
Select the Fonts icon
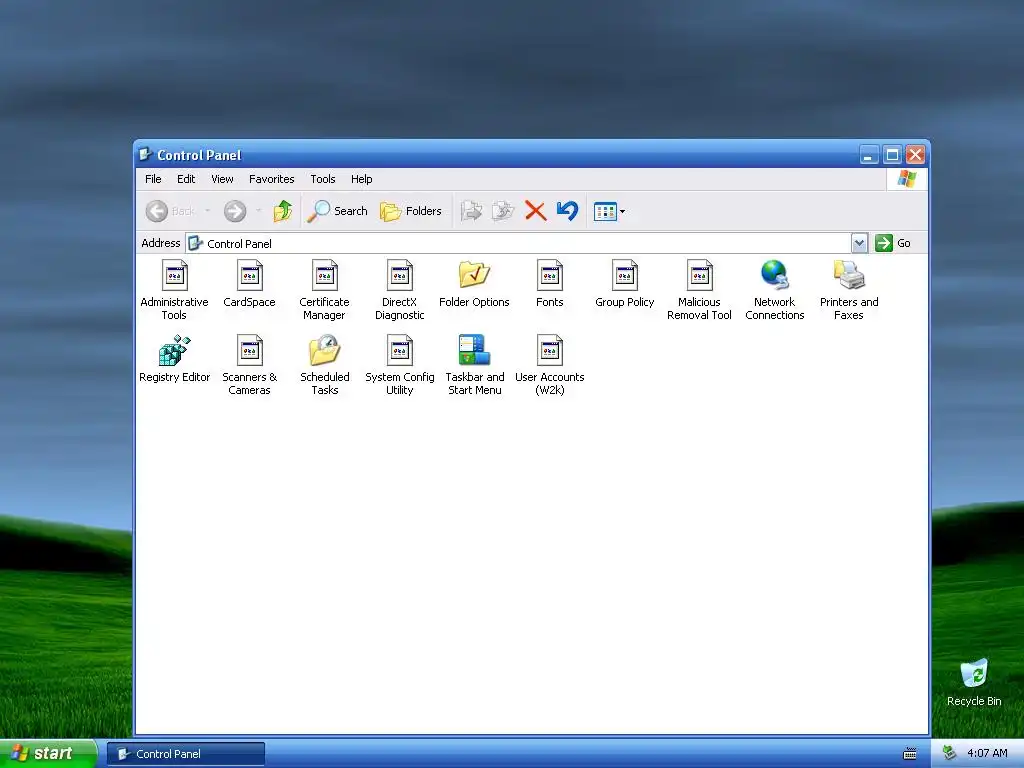coord(550,275)
